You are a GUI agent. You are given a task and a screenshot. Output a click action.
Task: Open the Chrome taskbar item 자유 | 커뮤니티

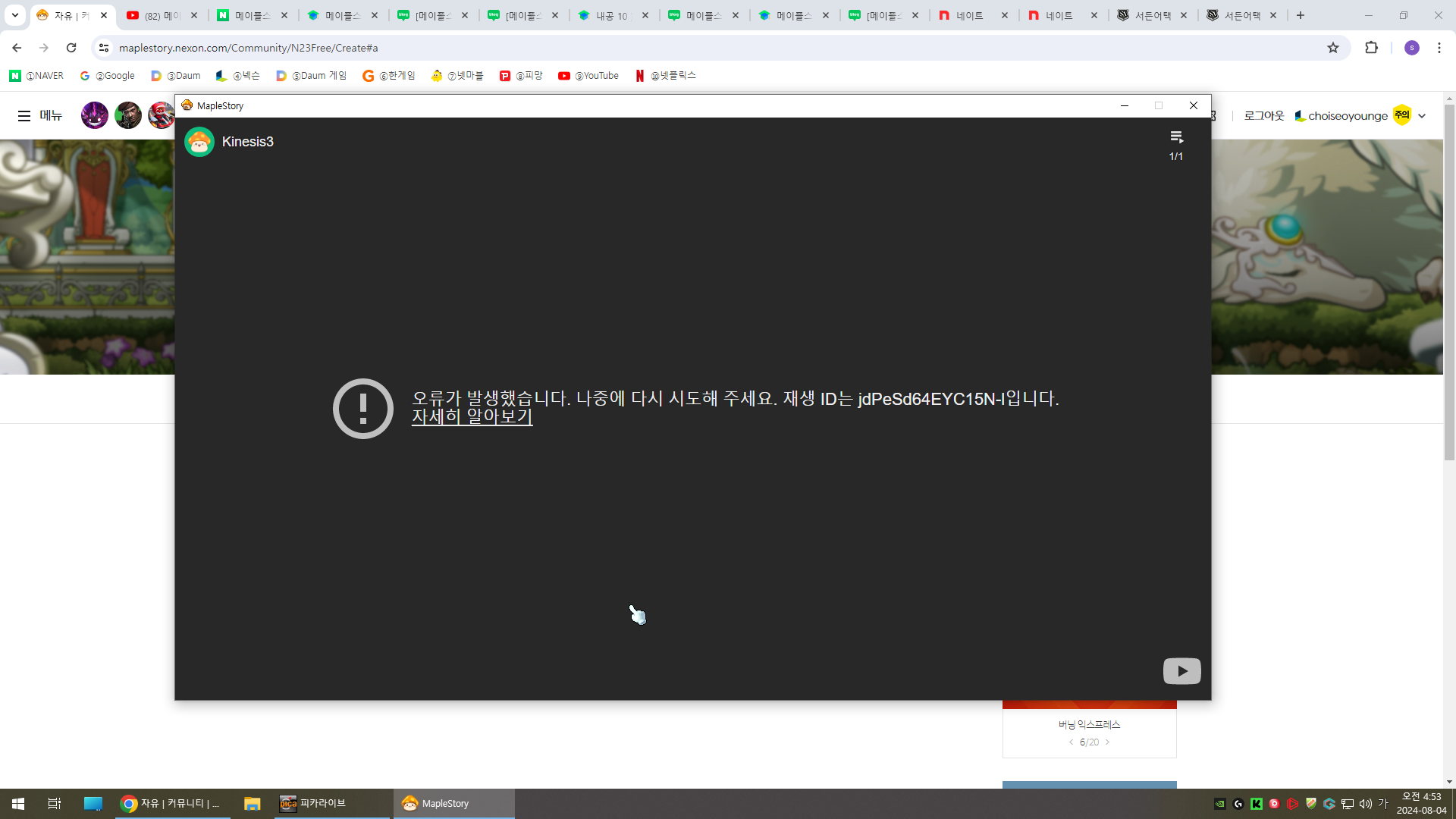[x=172, y=804]
